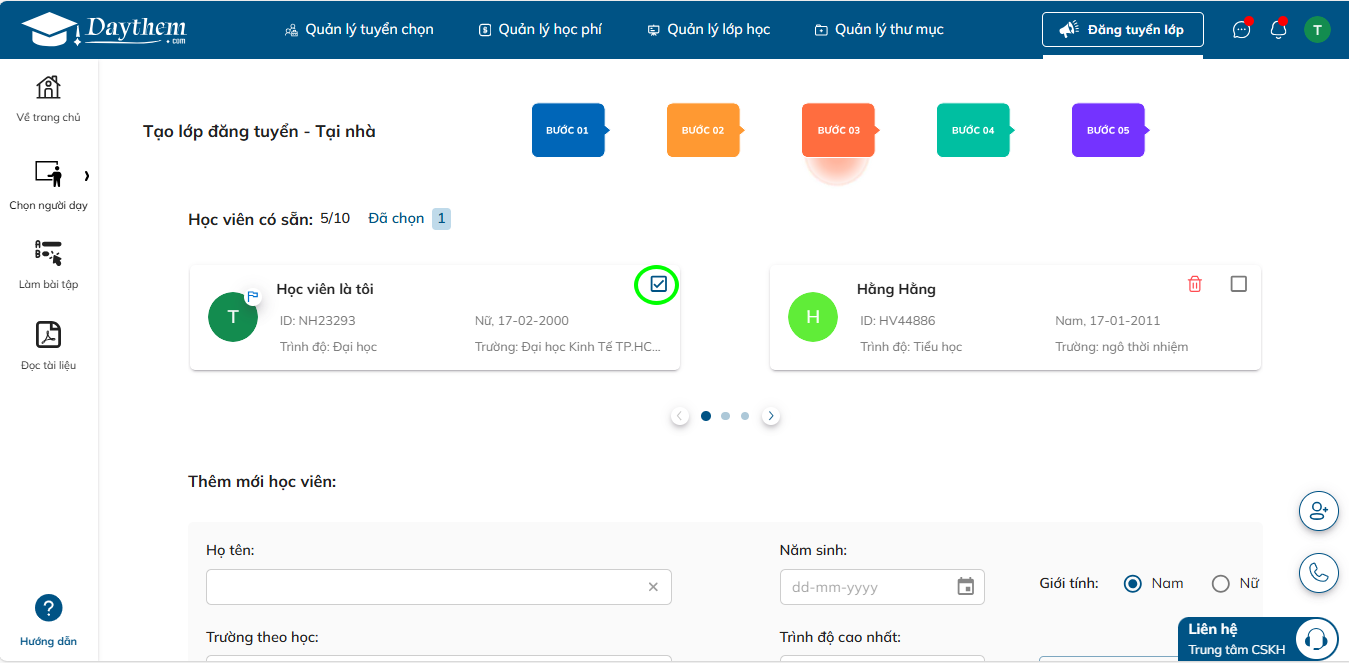Open Quản lý học phí menu
Image resolution: width=1349 pixels, height=663 pixels.
click(540, 29)
